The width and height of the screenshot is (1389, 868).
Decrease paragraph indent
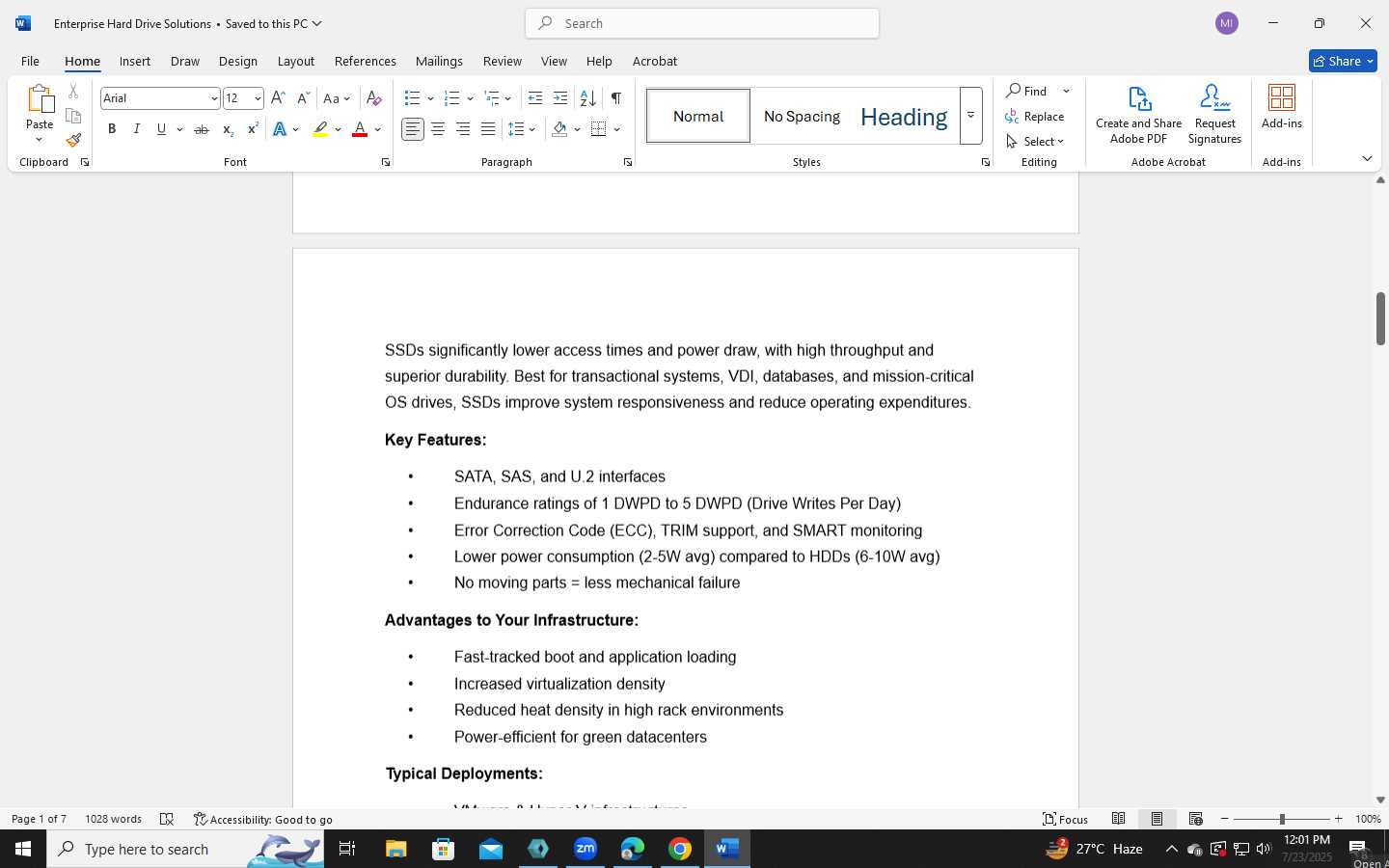535,98
